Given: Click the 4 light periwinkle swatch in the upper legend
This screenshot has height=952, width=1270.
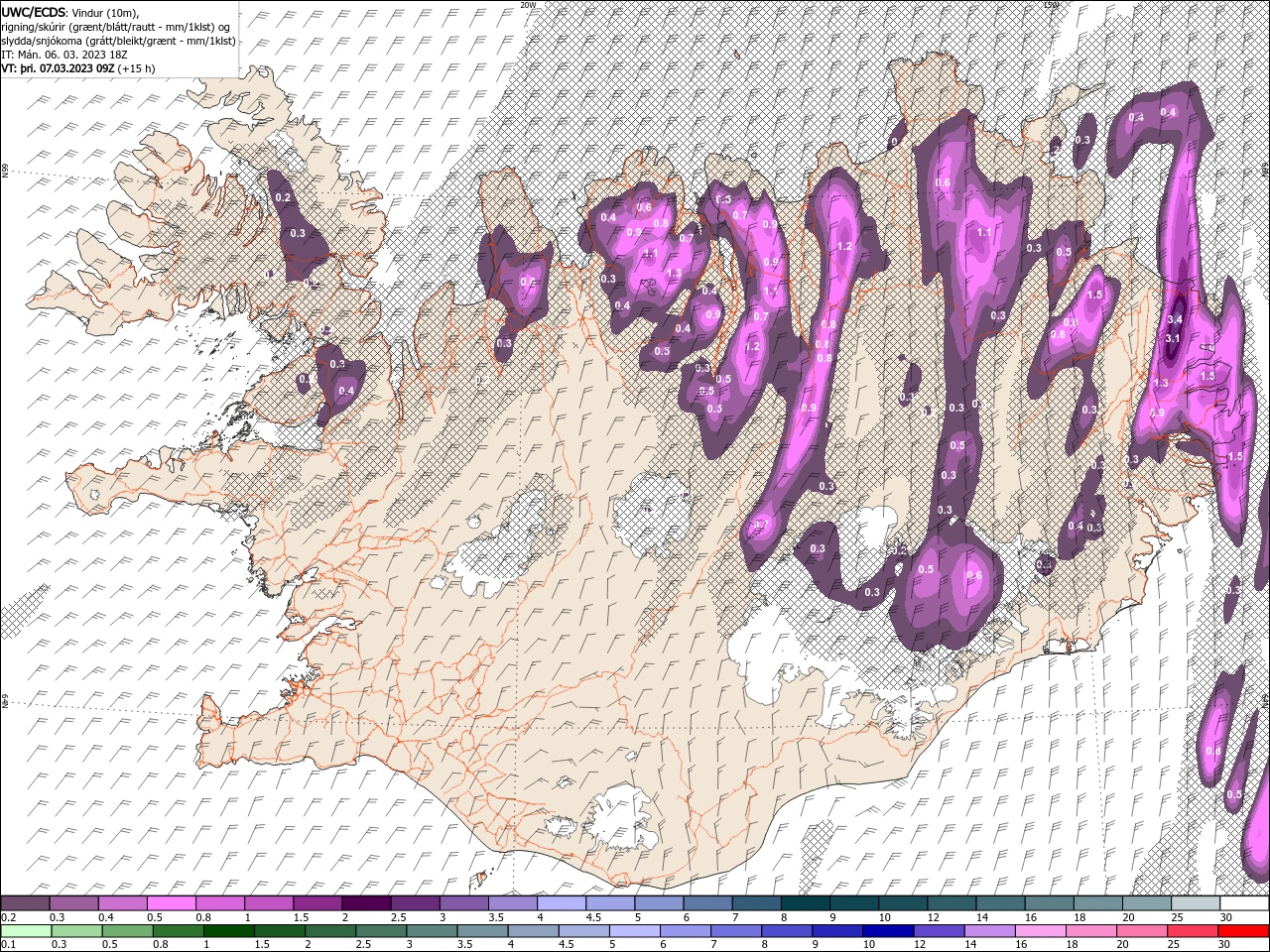Looking at the screenshot, I should tap(562, 903).
